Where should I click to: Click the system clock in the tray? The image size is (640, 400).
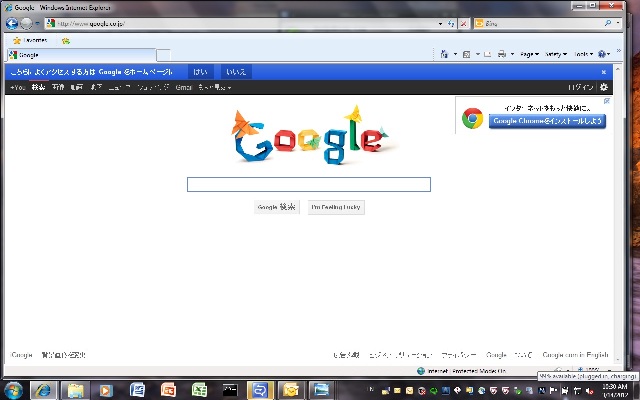615,391
